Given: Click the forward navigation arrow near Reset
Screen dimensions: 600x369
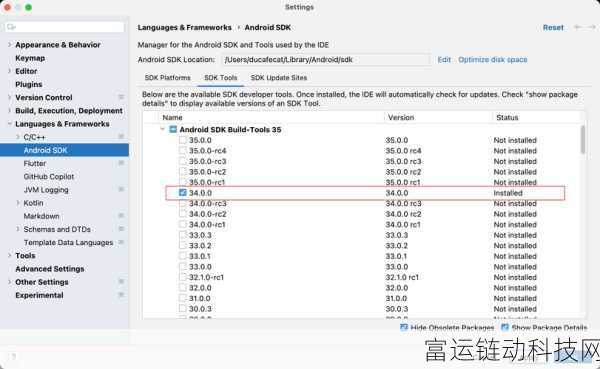Looking at the screenshot, I should coord(592,27).
